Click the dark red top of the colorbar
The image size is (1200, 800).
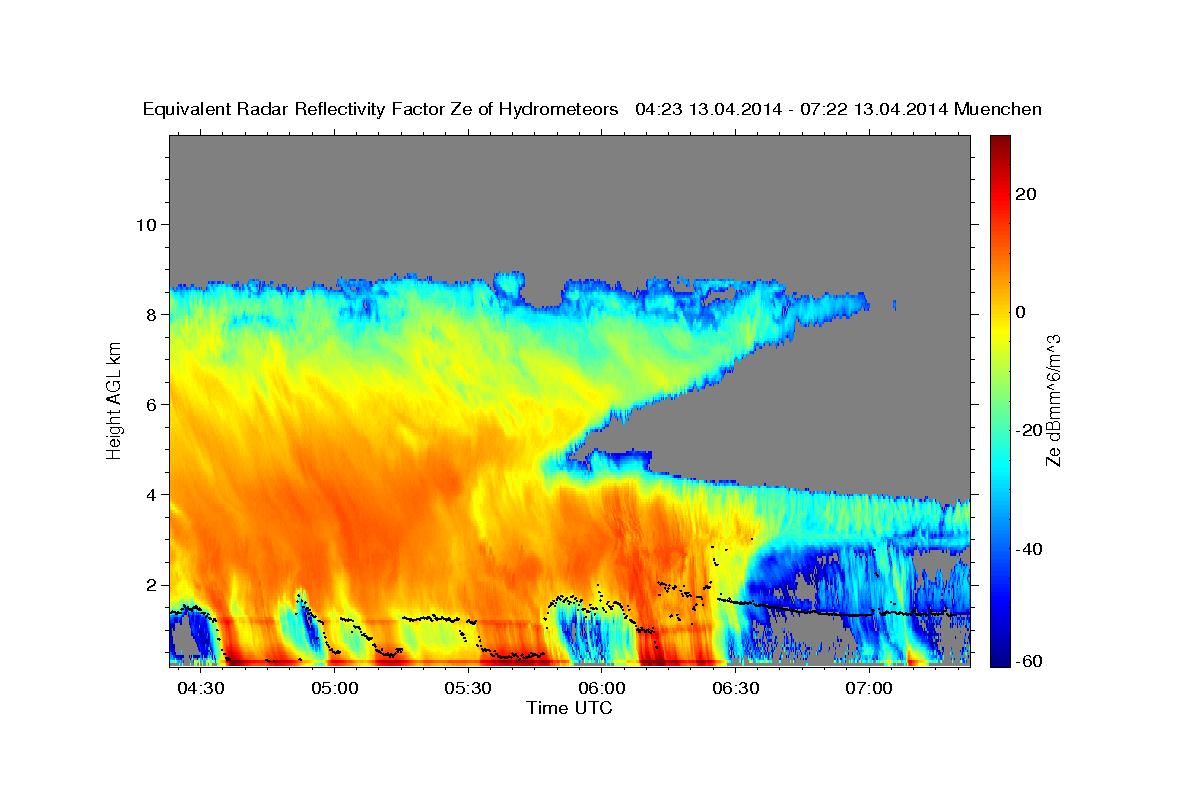click(x=1000, y=143)
